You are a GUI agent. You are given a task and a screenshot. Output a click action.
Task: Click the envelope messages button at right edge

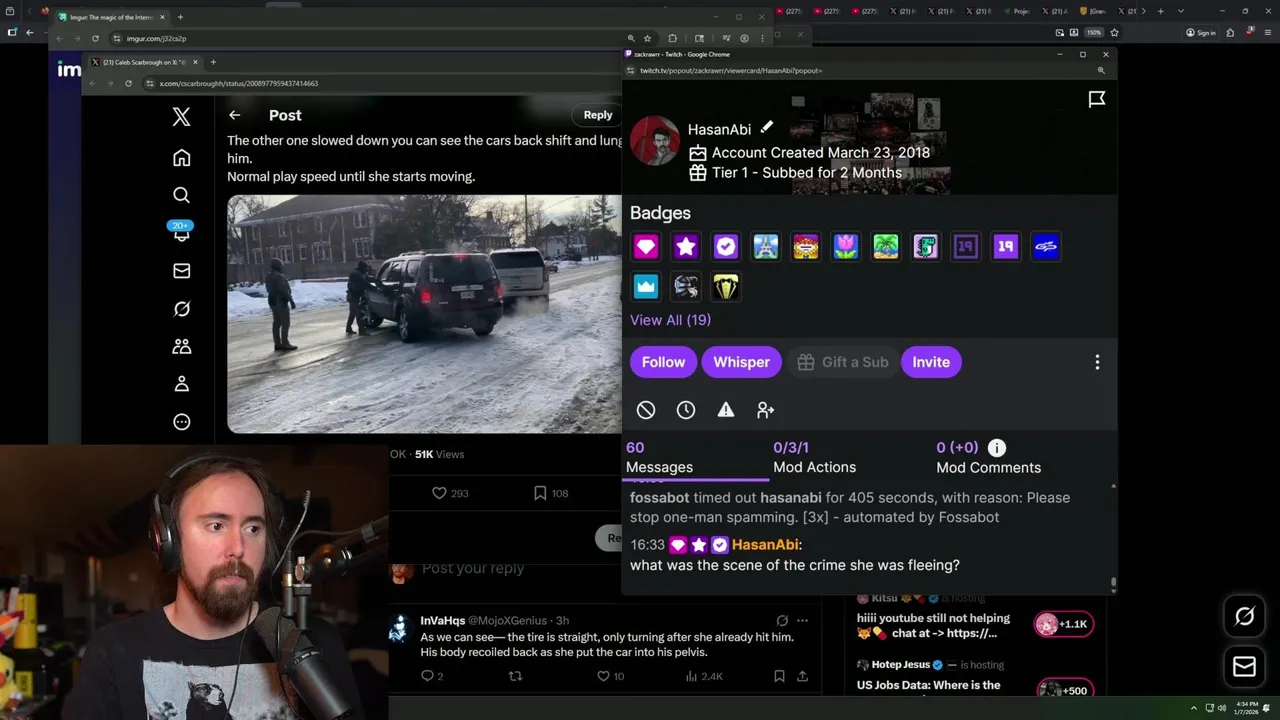click(1245, 667)
